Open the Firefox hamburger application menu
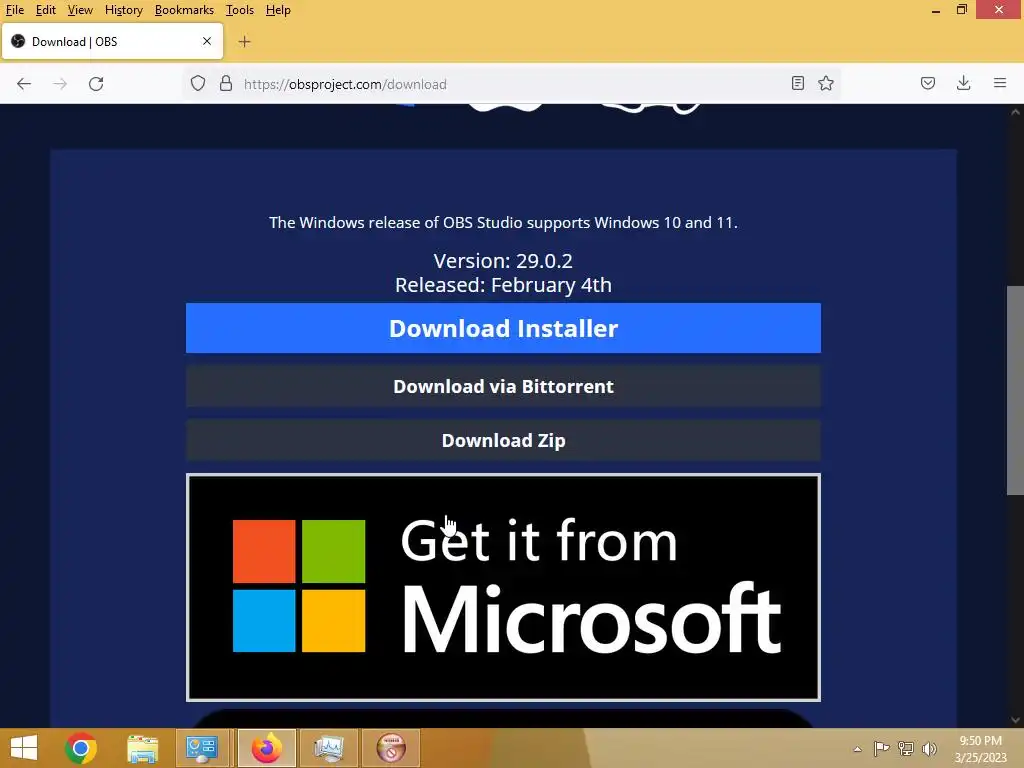This screenshot has height=768, width=1024. [x=1000, y=83]
